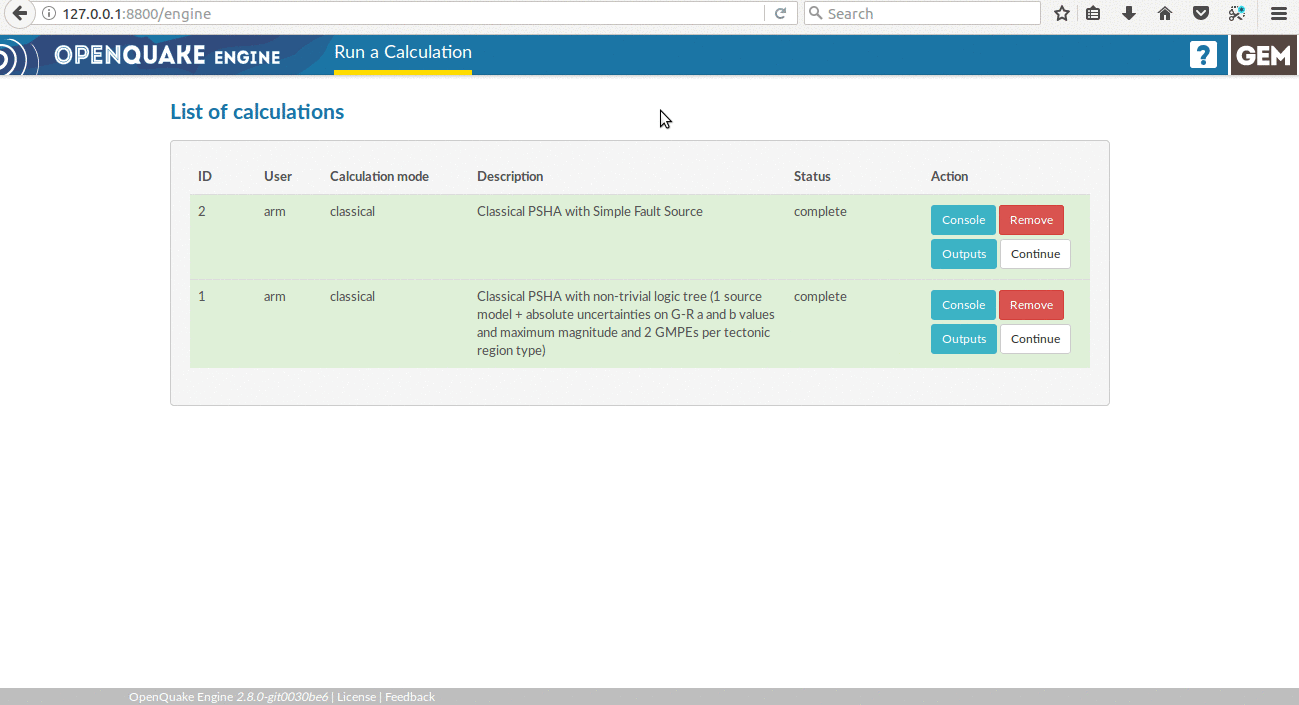Remove calculation 1 from the list
1299x705 pixels.
(1031, 305)
